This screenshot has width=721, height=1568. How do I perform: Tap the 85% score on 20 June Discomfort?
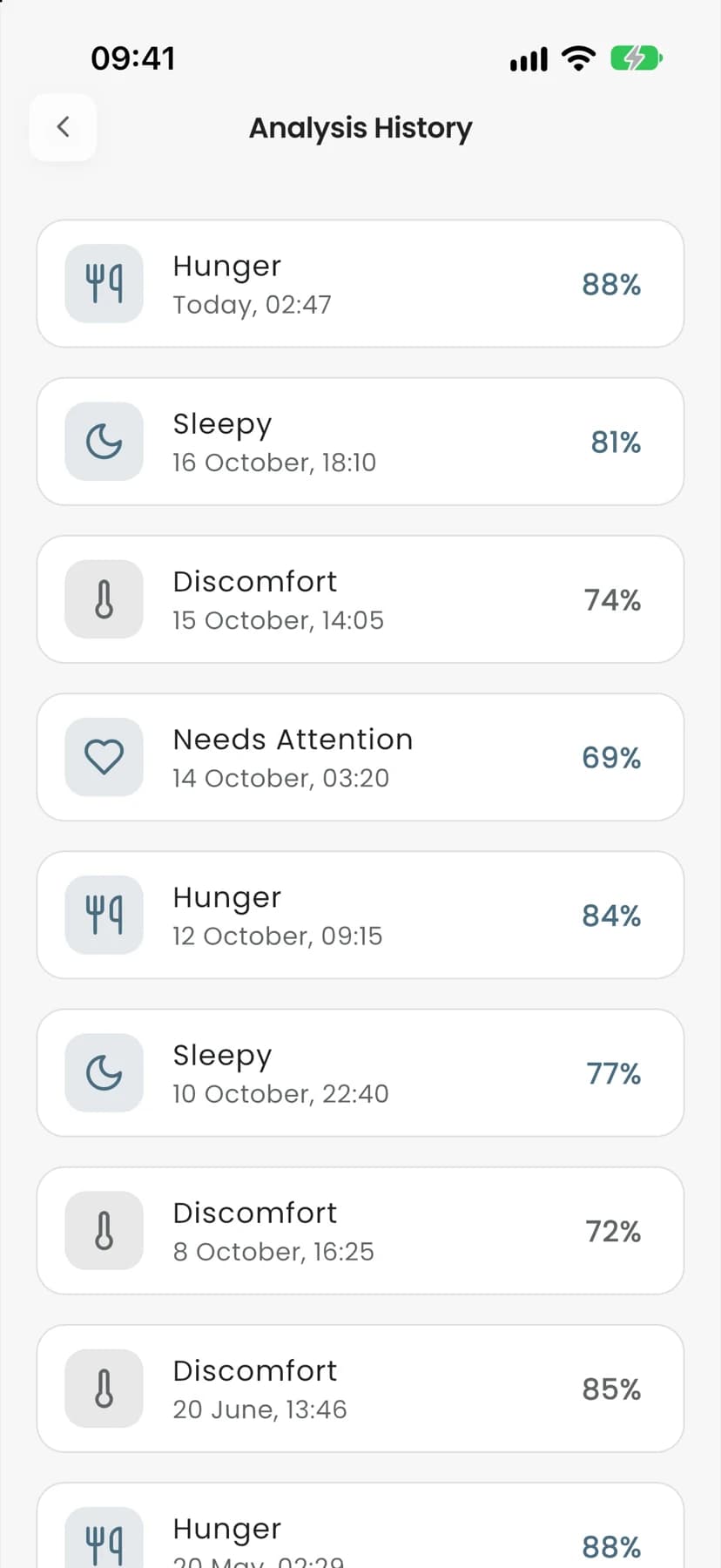[x=611, y=1389]
